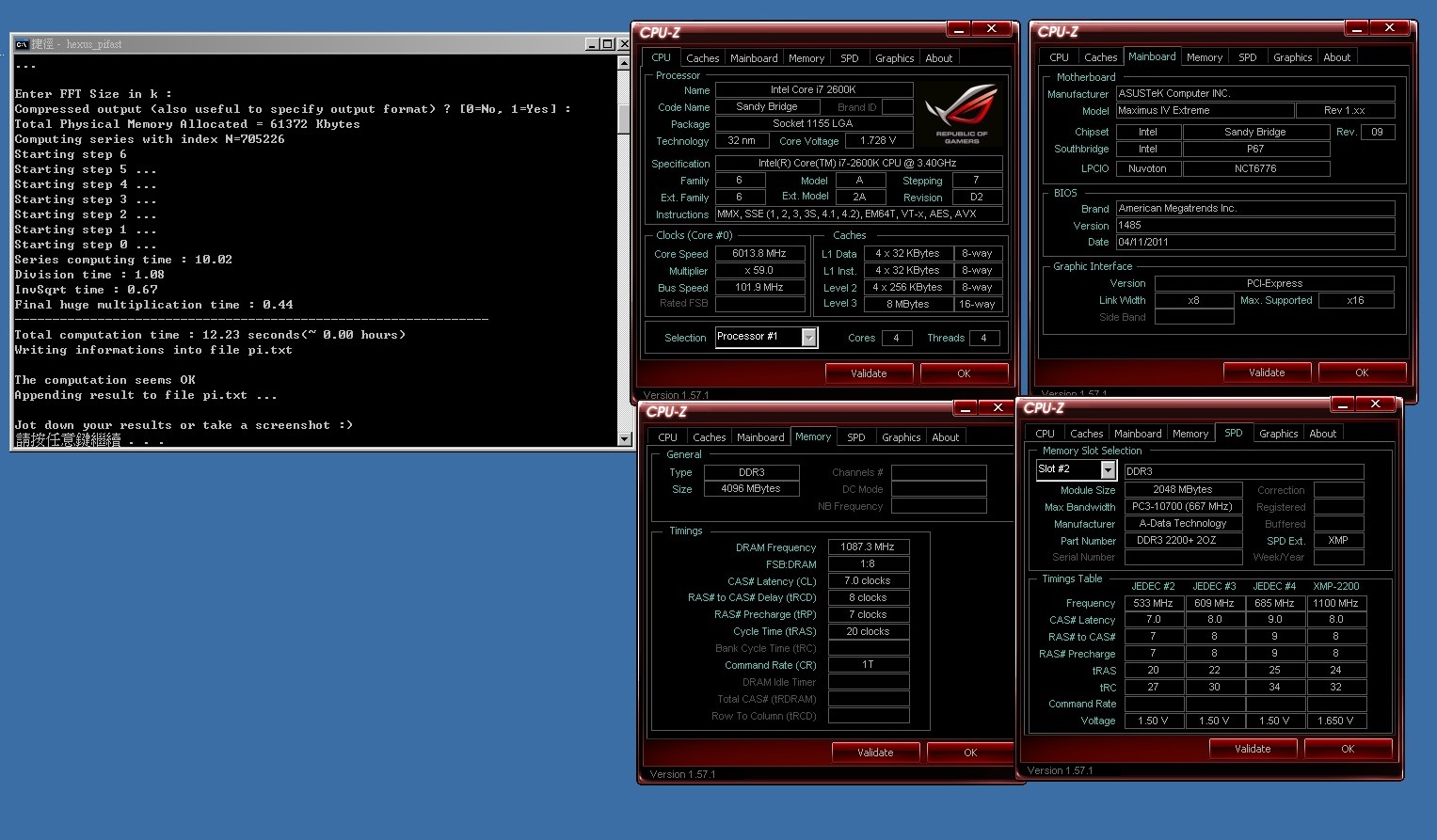Click the console window icon in hexus_pifast title bar
The image size is (1437, 840).
(22, 44)
